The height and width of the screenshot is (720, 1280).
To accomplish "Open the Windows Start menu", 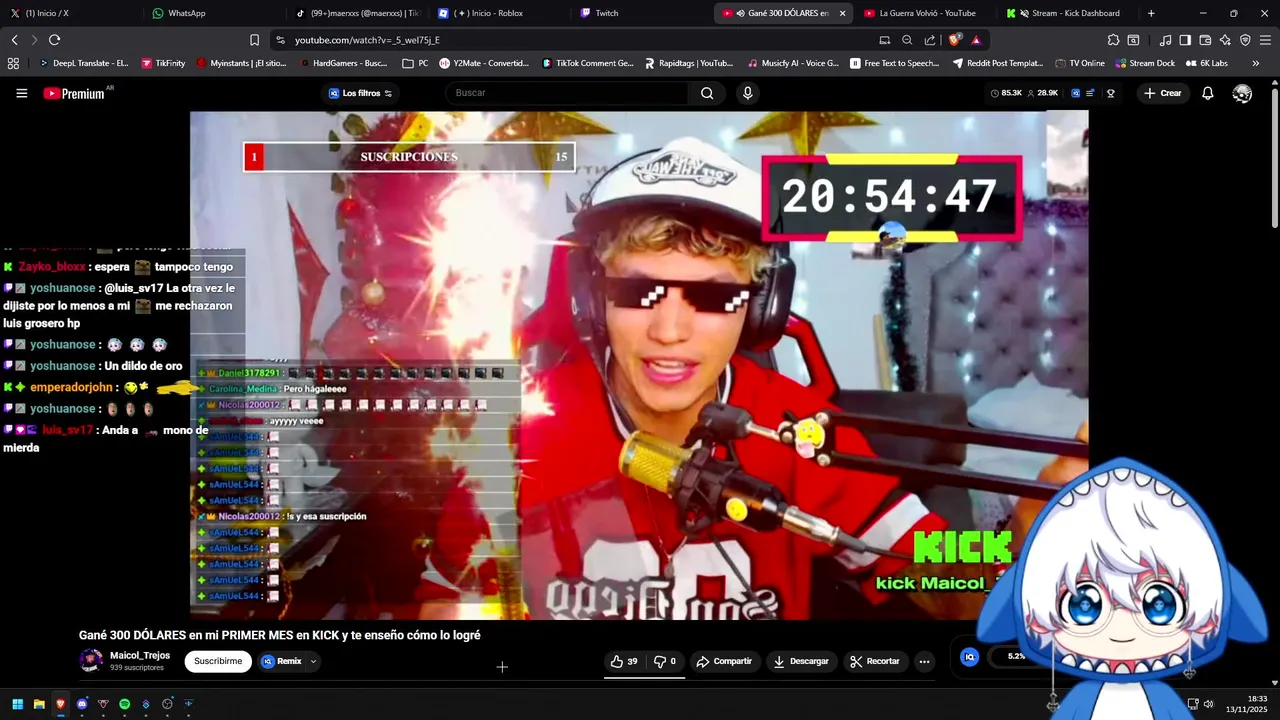I will (x=17, y=704).
